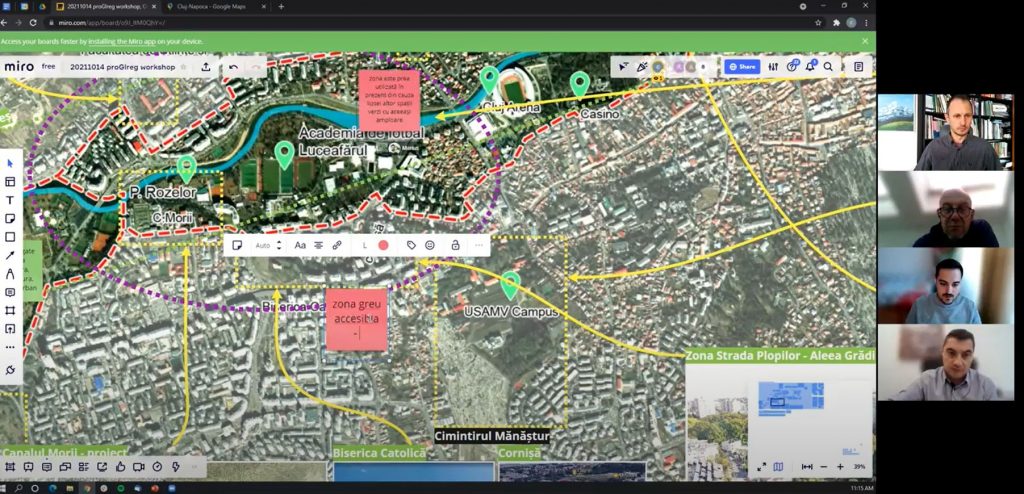
Task: Open the Auto font size stepper
Action: pos(279,245)
